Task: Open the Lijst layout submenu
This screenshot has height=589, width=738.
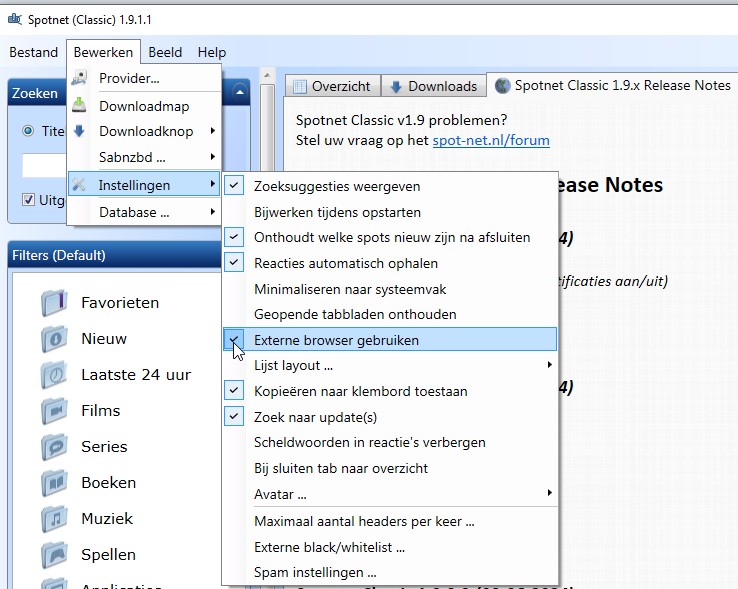Action: pyautogui.click(x=389, y=365)
